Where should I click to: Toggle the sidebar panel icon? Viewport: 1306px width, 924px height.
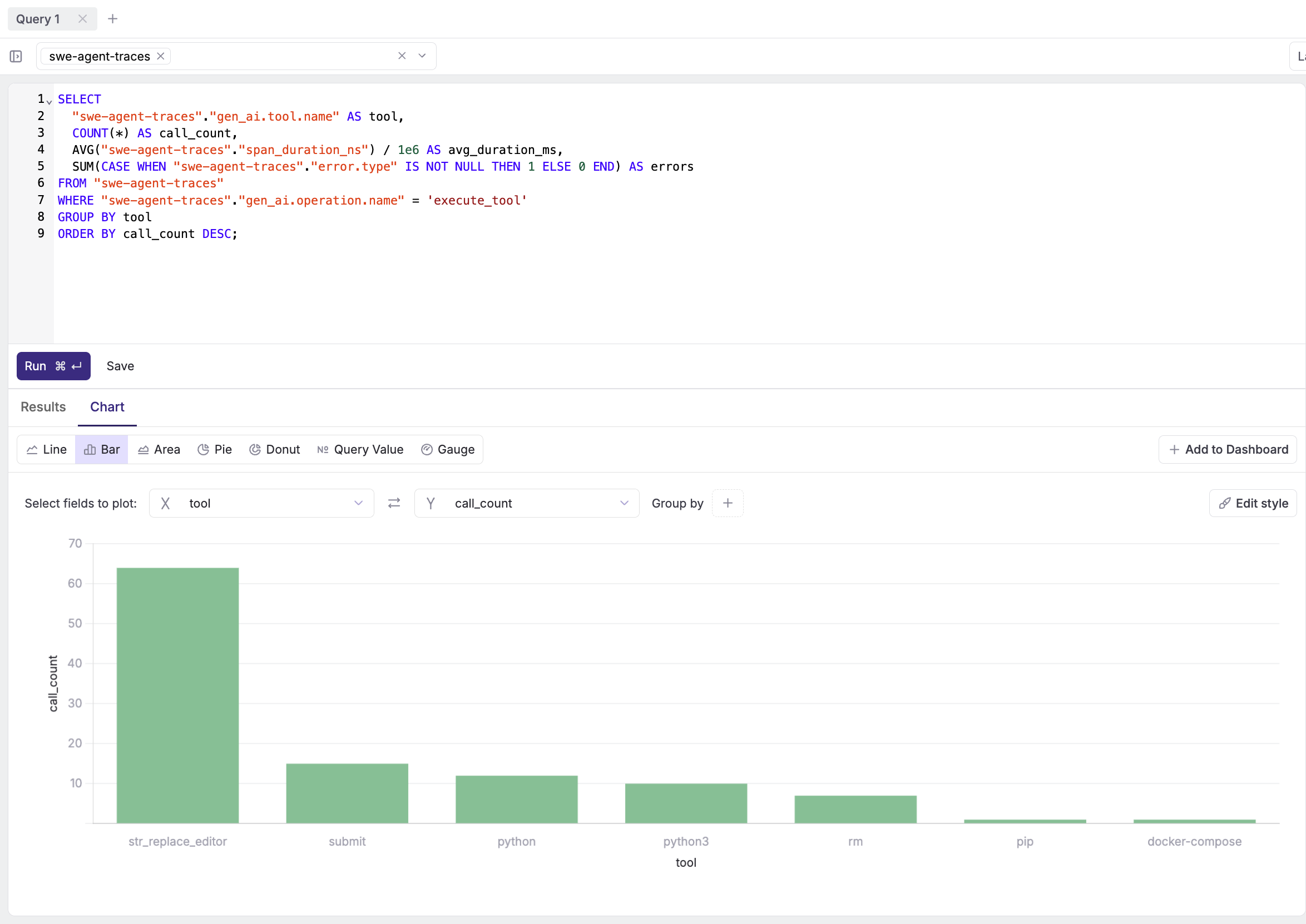(16, 56)
